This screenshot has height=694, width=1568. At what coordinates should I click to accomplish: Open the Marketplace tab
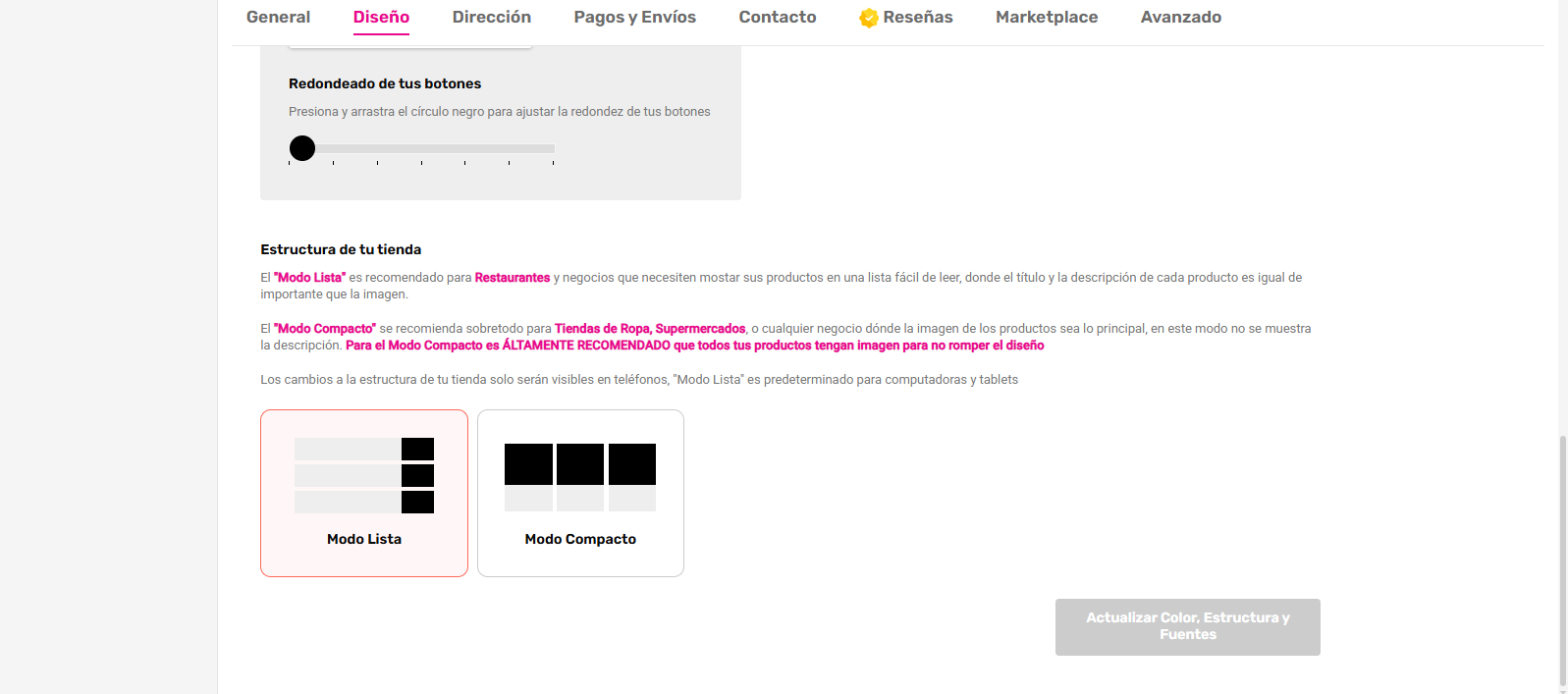click(x=1046, y=18)
